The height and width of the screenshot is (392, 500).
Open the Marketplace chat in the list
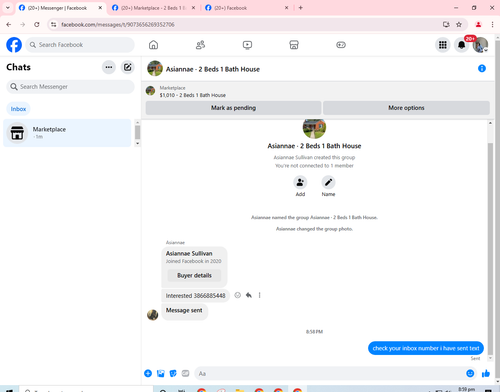pos(67,133)
